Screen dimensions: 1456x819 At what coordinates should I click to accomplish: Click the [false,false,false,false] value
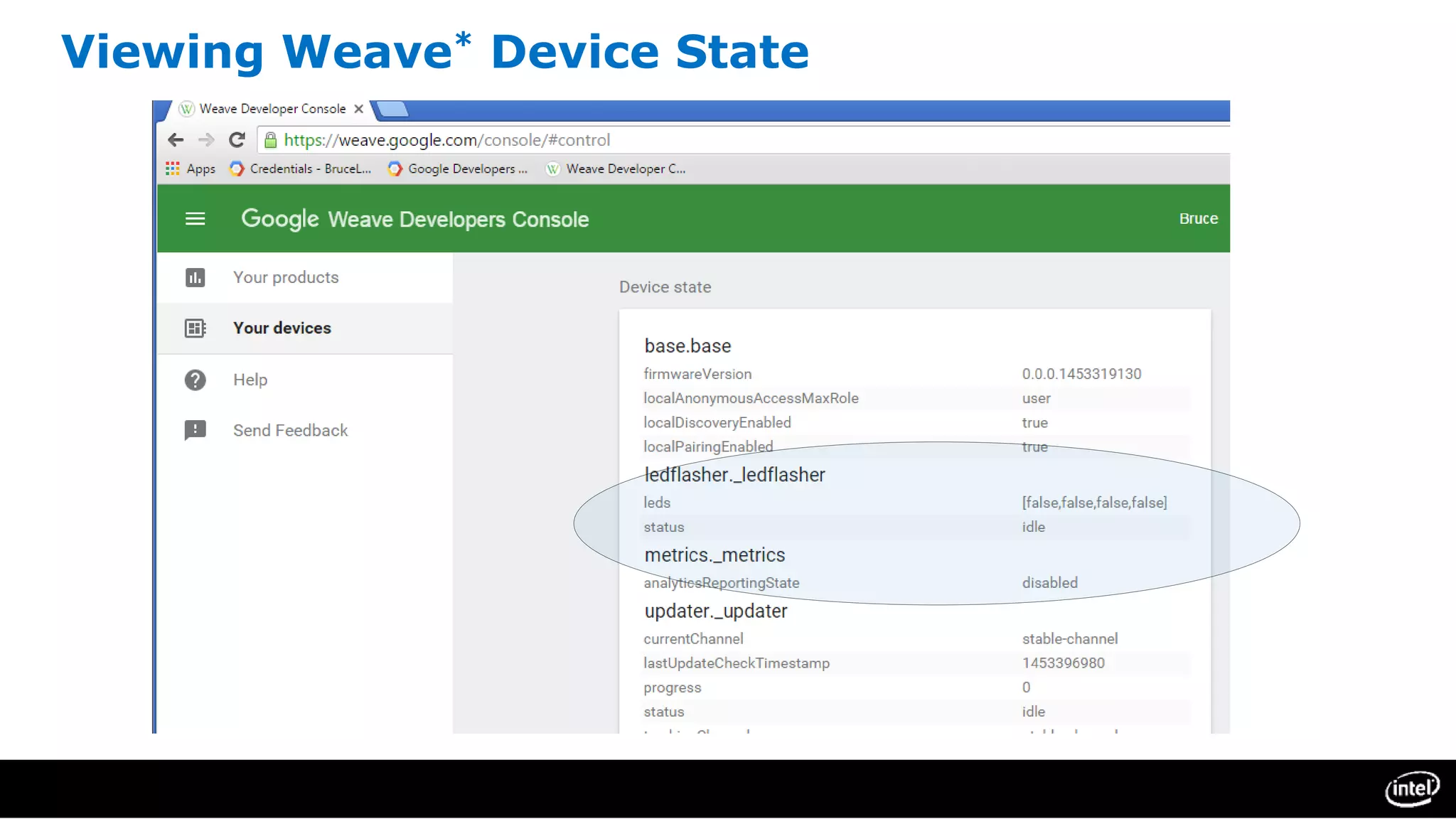coord(1095,503)
